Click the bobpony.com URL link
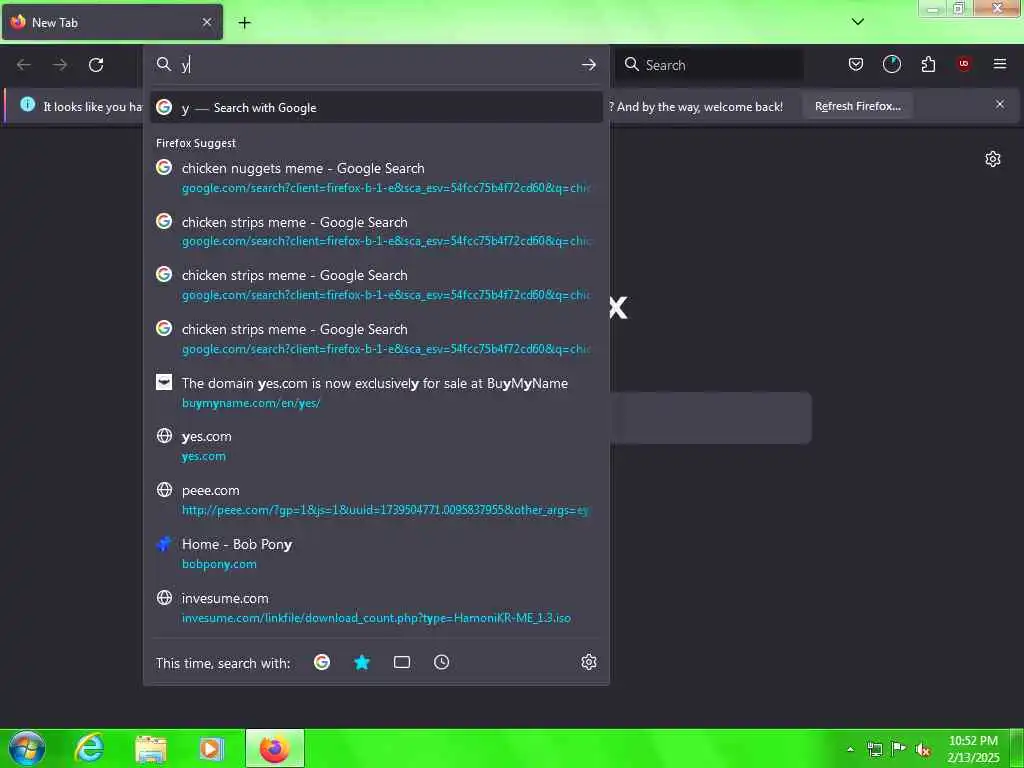This screenshot has height=768, width=1024. click(x=219, y=564)
